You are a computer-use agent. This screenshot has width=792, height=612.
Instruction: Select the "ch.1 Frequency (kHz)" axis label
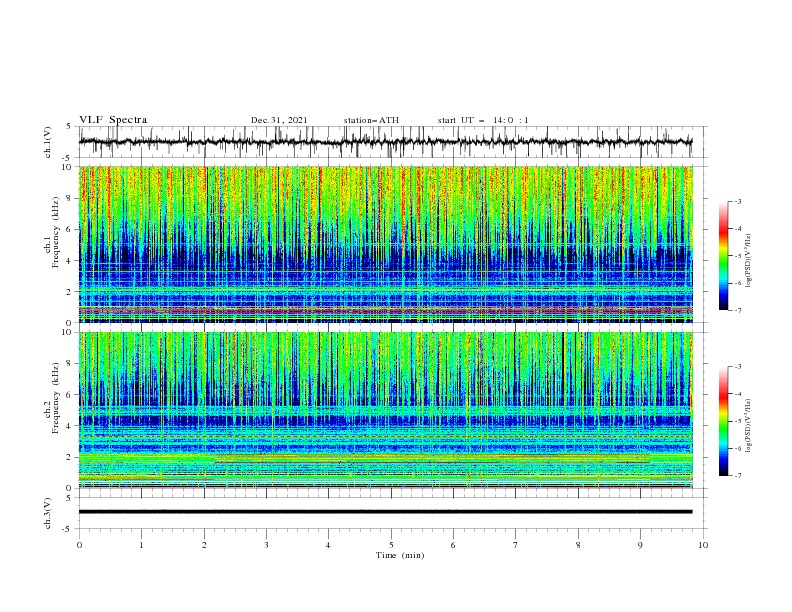pos(52,232)
